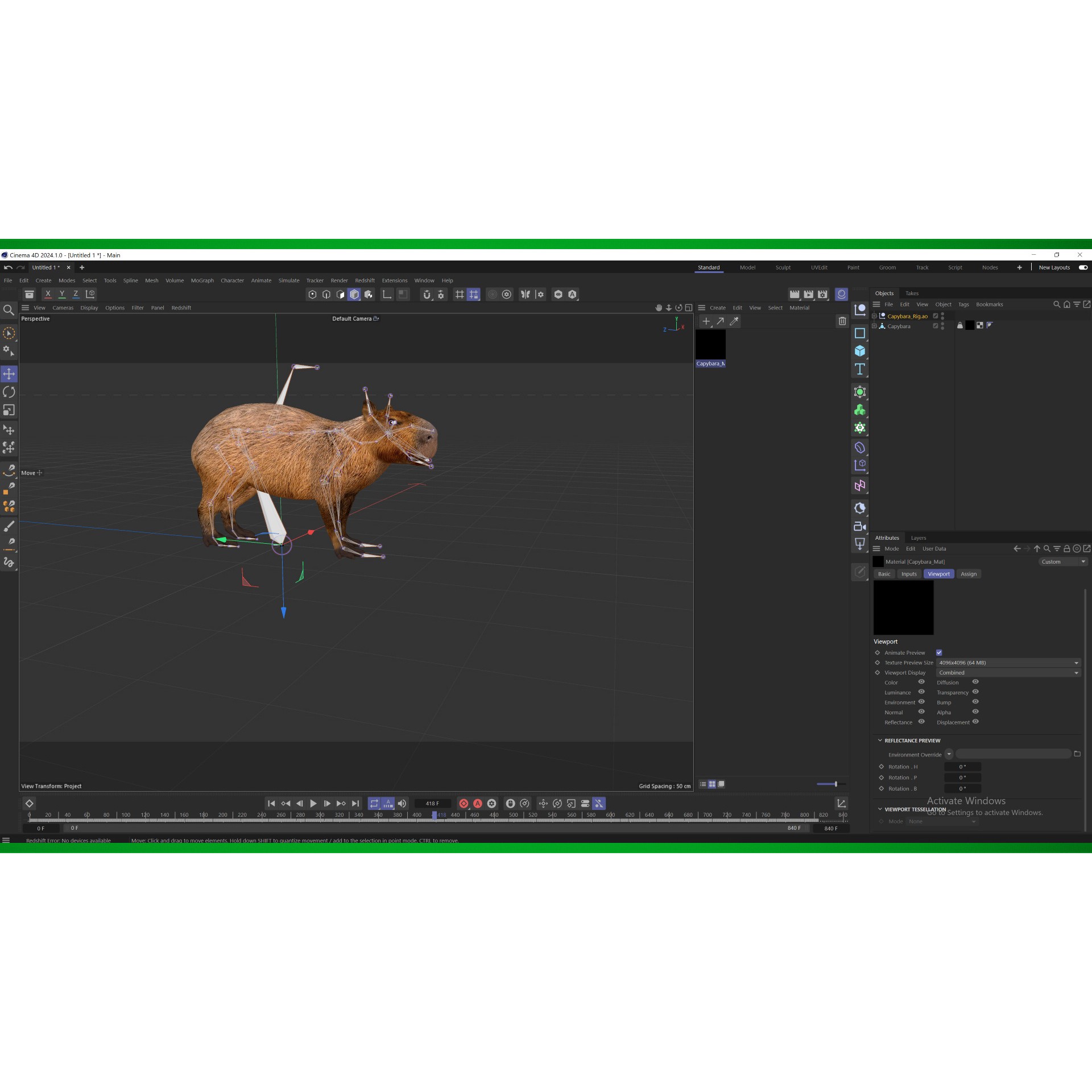Image resolution: width=1092 pixels, height=1092 pixels.
Task: Open the Render View icon in the toolbar
Action: pos(795,294)
